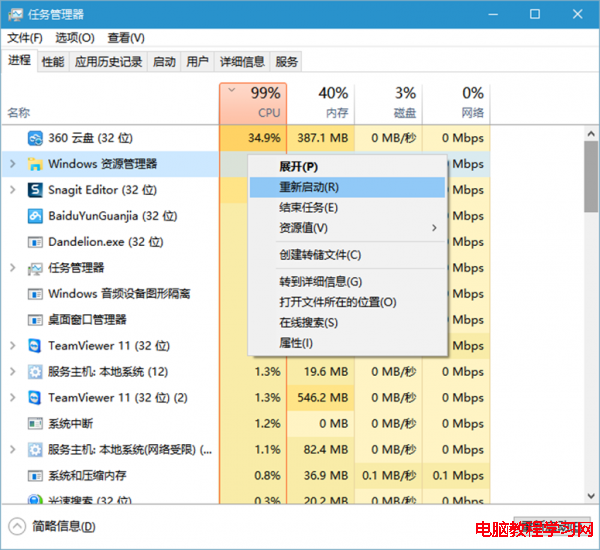Switch to the 服务 tab
The width and height of the screenshot is (600, 550).
click(287, 62)
